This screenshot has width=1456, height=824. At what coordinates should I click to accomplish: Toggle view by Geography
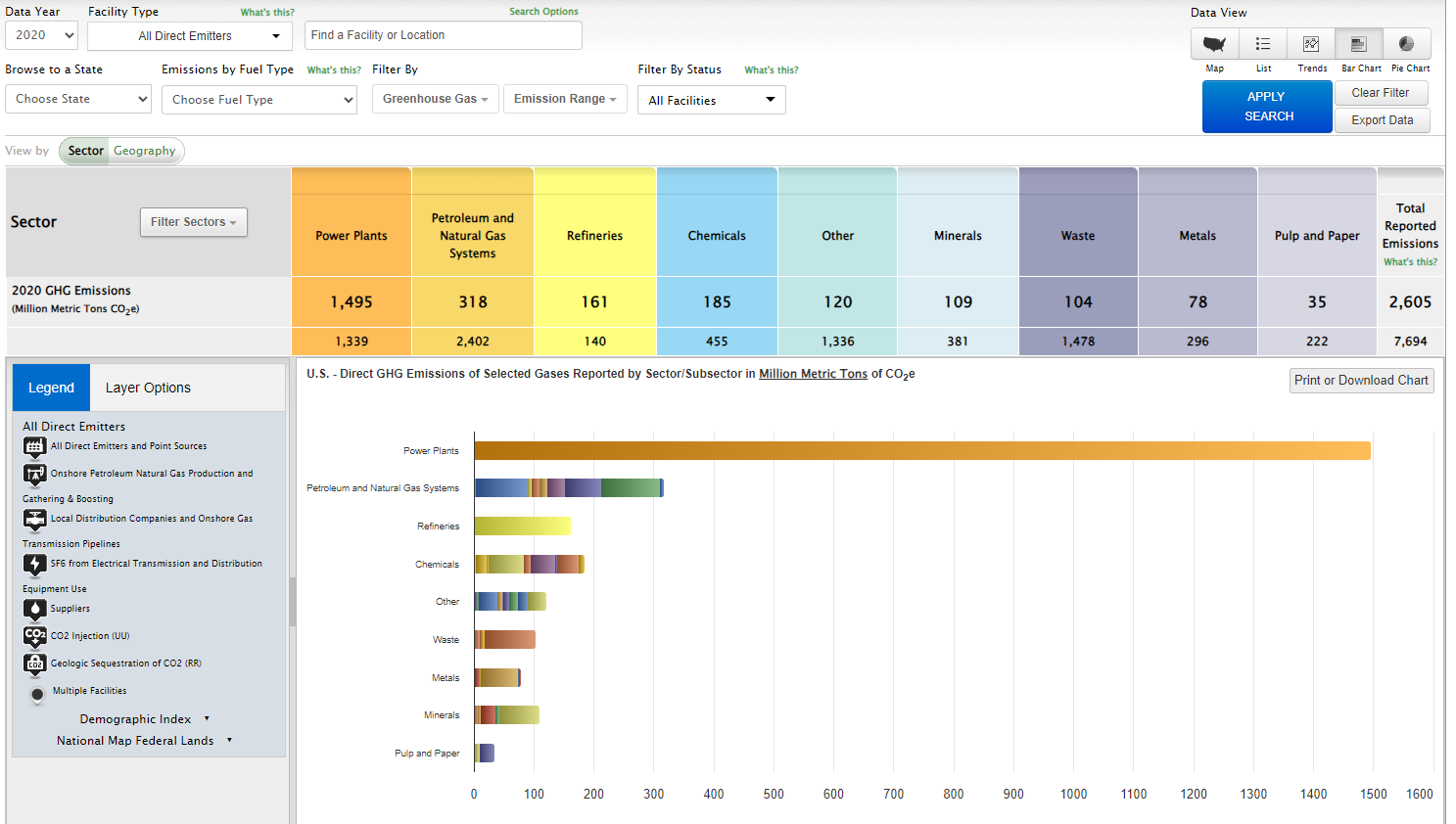144,151
